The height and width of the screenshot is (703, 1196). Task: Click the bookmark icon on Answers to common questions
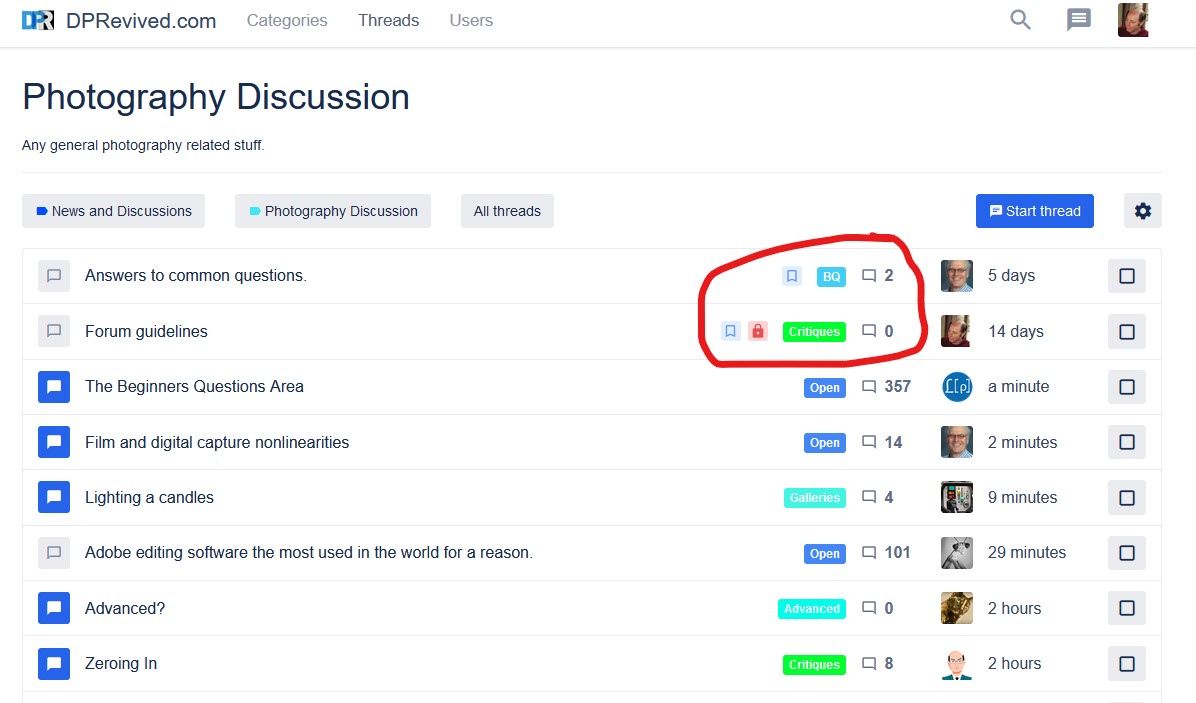pyautogui.click(x=792, y=276)
